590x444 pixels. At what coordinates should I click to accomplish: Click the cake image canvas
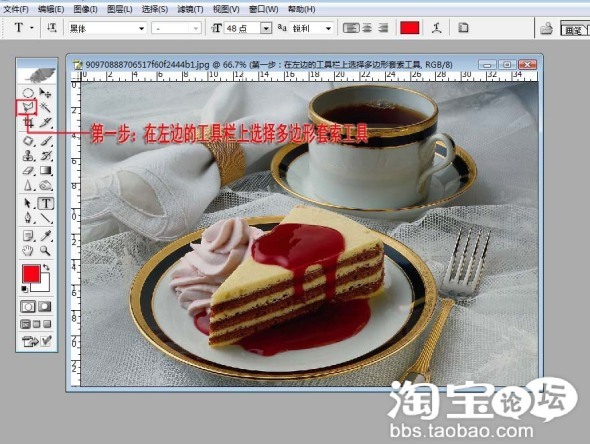309,234
